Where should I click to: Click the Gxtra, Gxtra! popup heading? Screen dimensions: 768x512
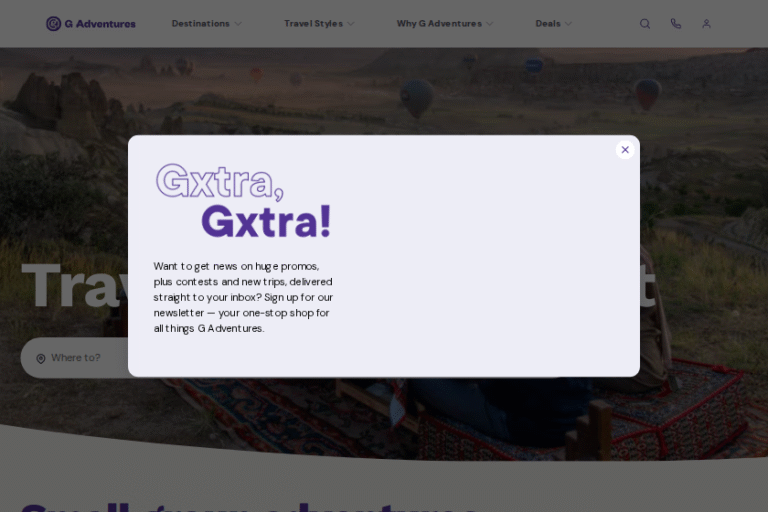243,201
